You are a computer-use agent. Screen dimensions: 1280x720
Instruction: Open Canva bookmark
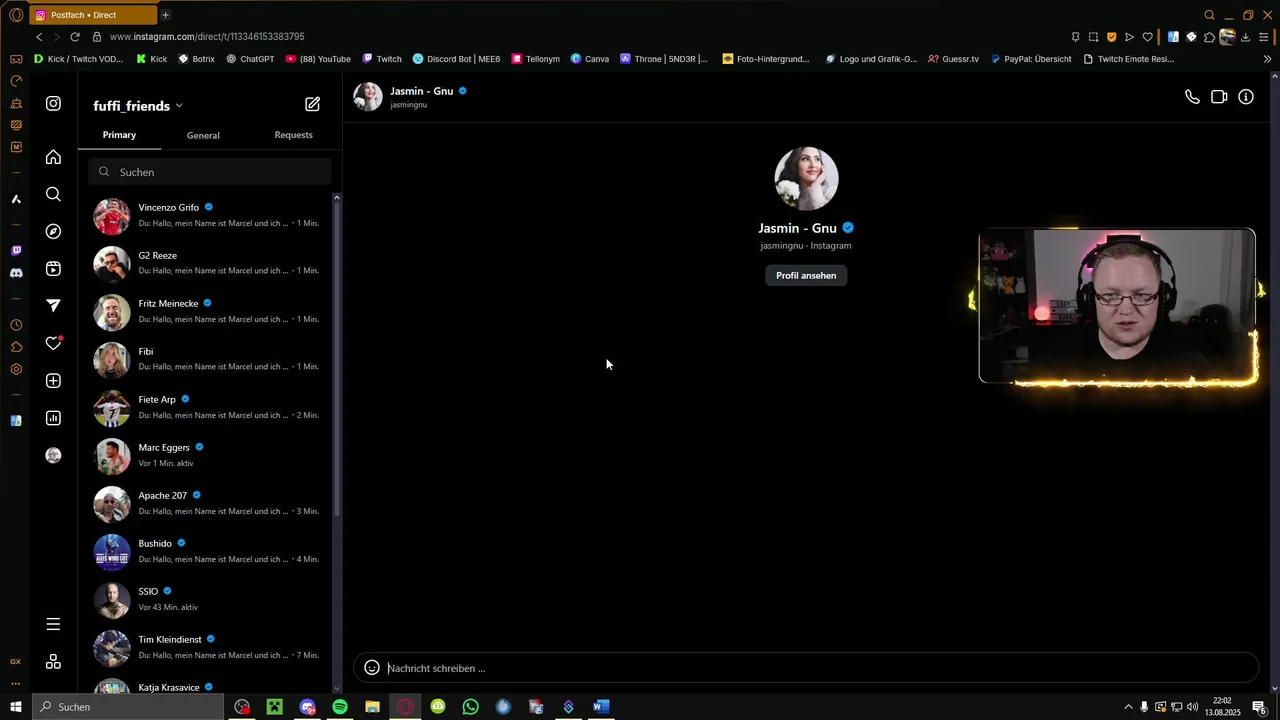[590, 59]
